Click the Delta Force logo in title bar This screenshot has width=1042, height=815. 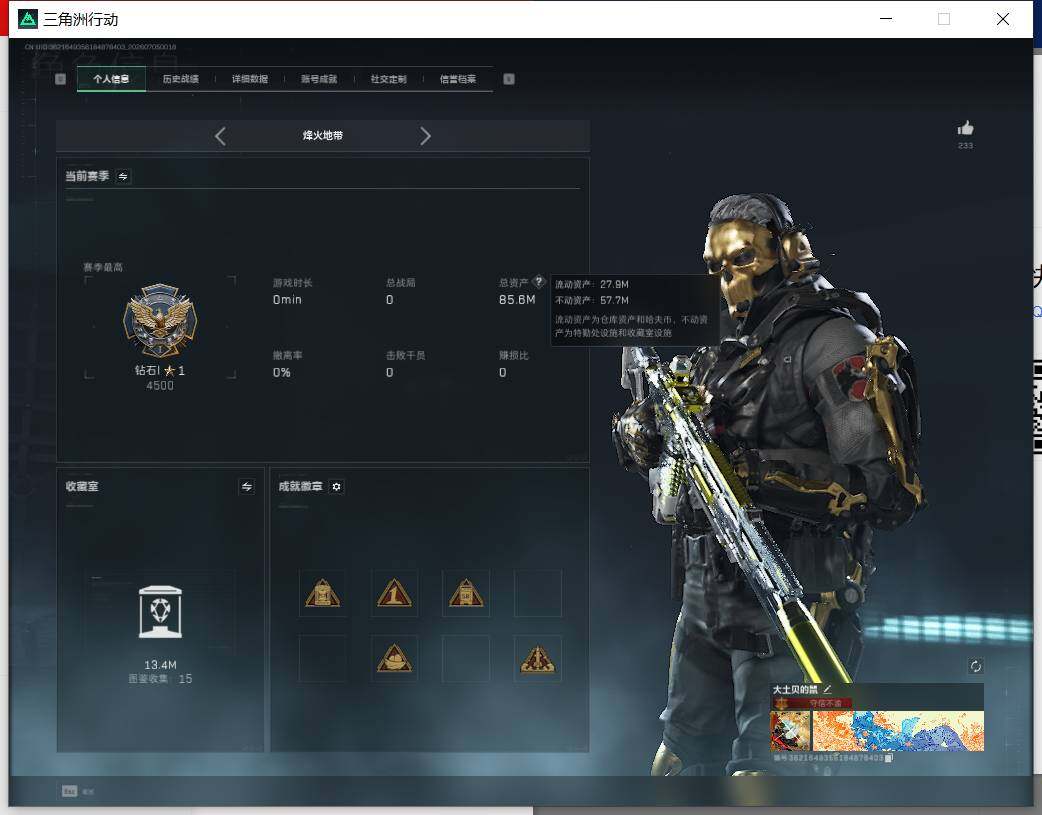coord(28,19)
